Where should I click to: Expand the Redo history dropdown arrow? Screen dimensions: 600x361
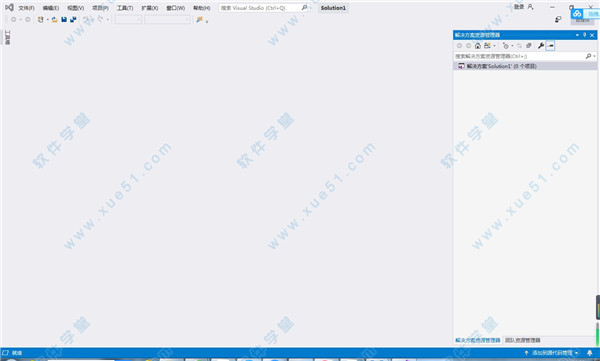[x=108, y=20]
